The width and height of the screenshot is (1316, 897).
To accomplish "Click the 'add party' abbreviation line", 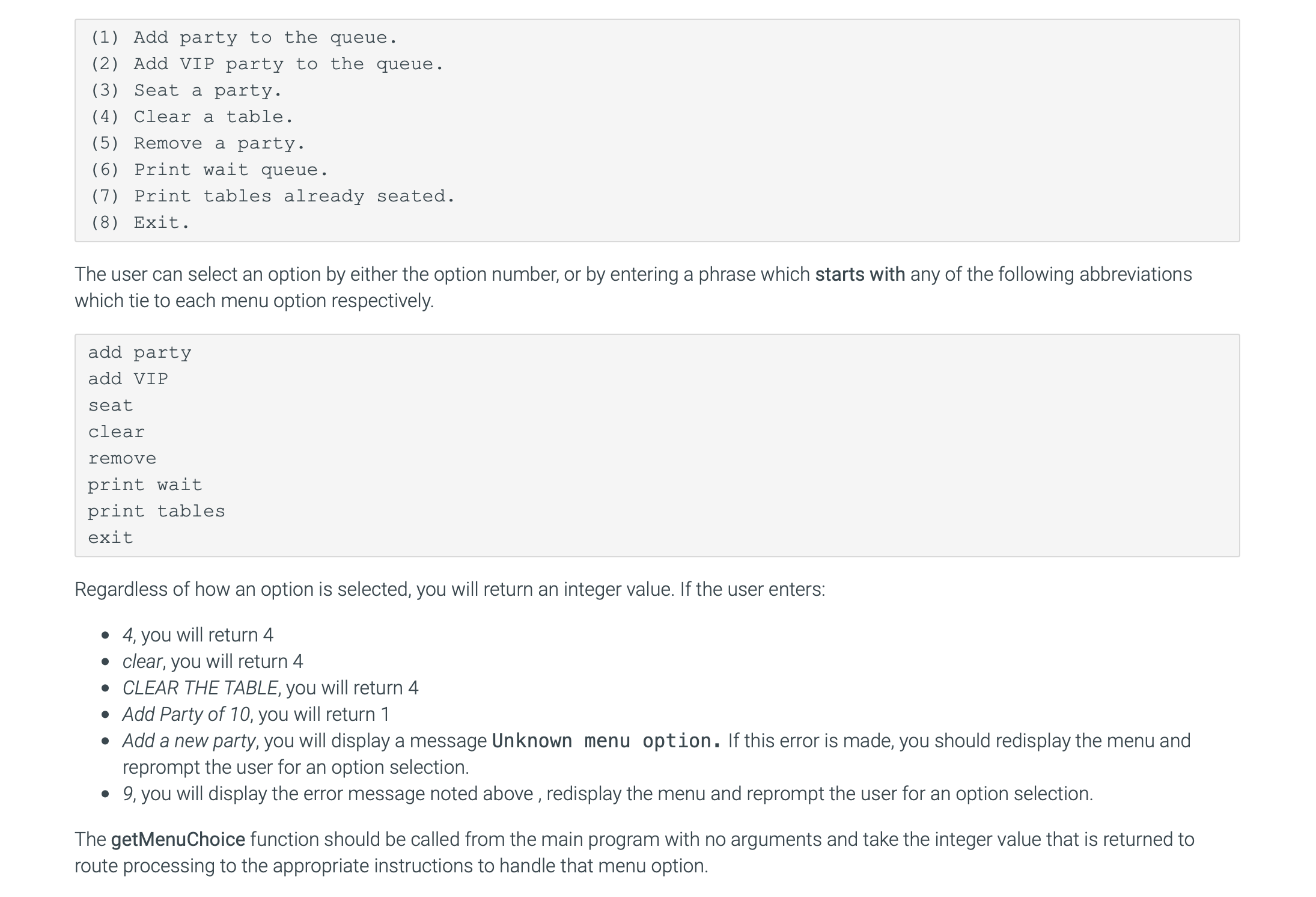I will [139, 353].
